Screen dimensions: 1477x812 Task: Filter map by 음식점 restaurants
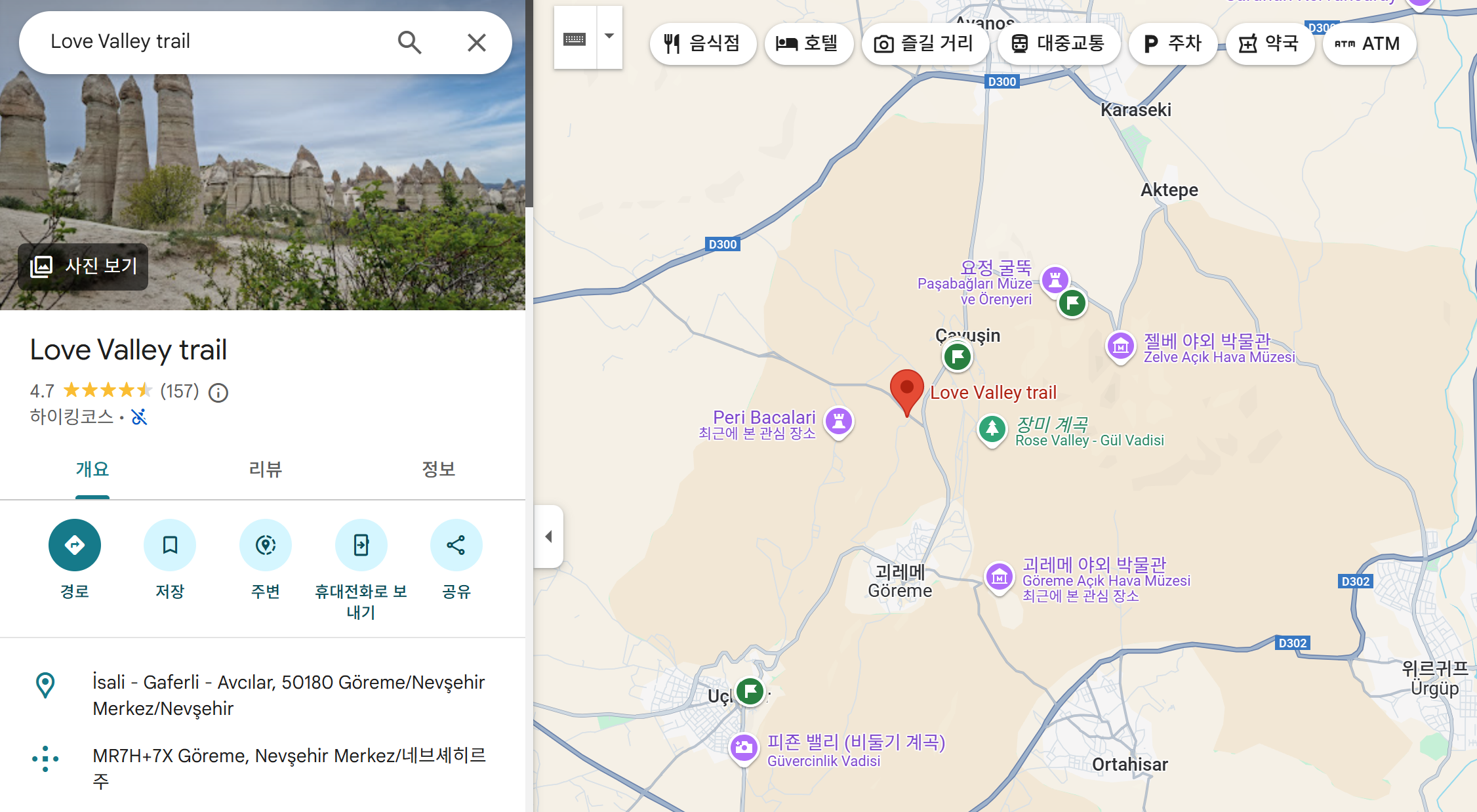point(702,44)
